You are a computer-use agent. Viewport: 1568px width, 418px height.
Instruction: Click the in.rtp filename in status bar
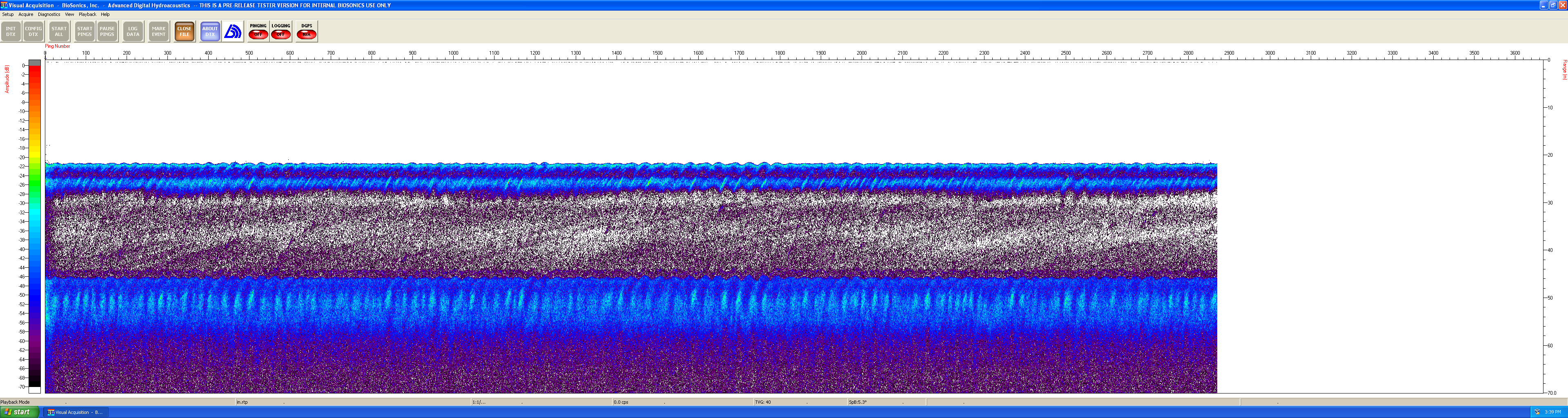(x=242, y=402)
